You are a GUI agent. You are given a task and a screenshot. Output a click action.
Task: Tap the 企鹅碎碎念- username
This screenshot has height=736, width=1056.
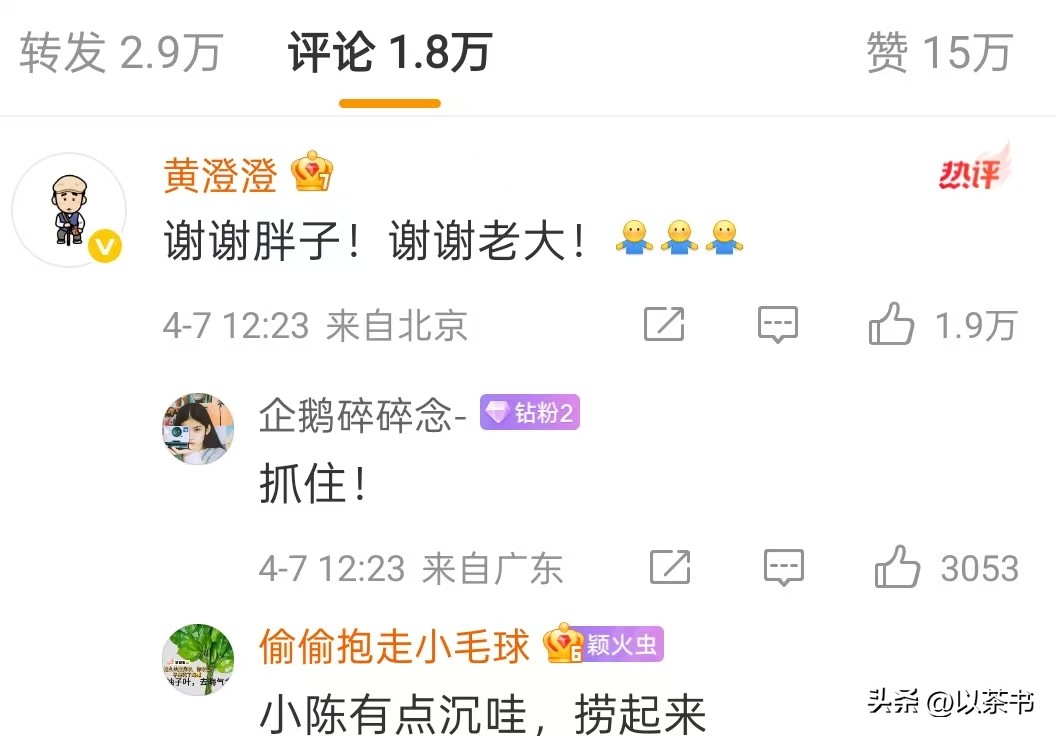point(363,415)
